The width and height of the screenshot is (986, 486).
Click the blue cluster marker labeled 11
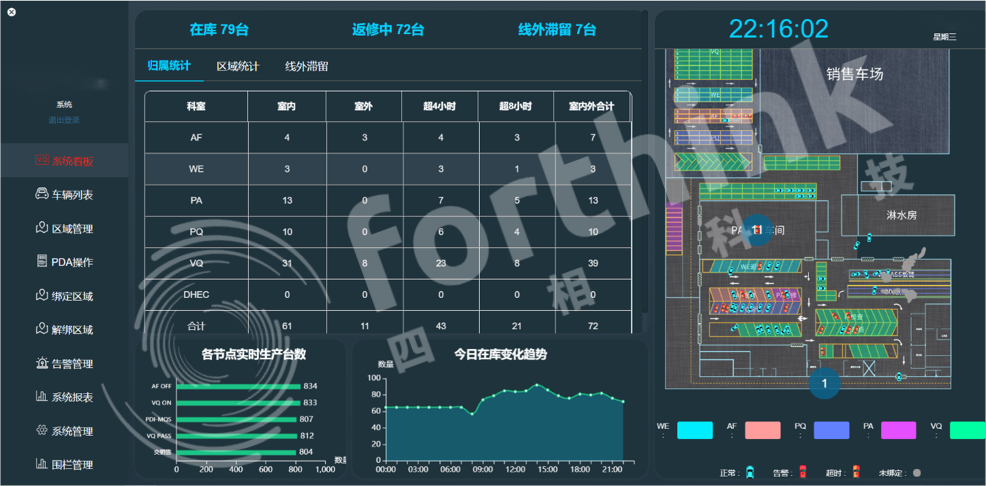[x=757, y=230]
